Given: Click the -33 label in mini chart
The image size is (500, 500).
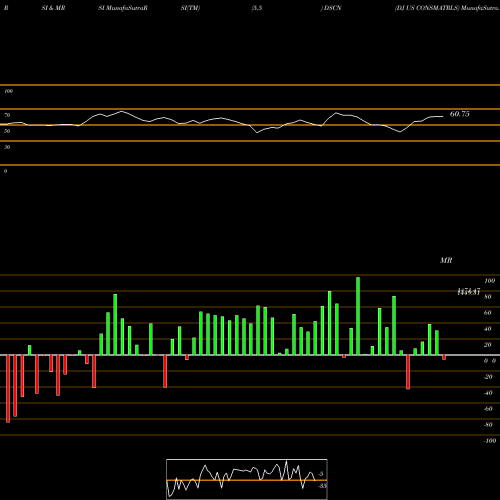Looking at the screenshot, I should pos(322,486).
